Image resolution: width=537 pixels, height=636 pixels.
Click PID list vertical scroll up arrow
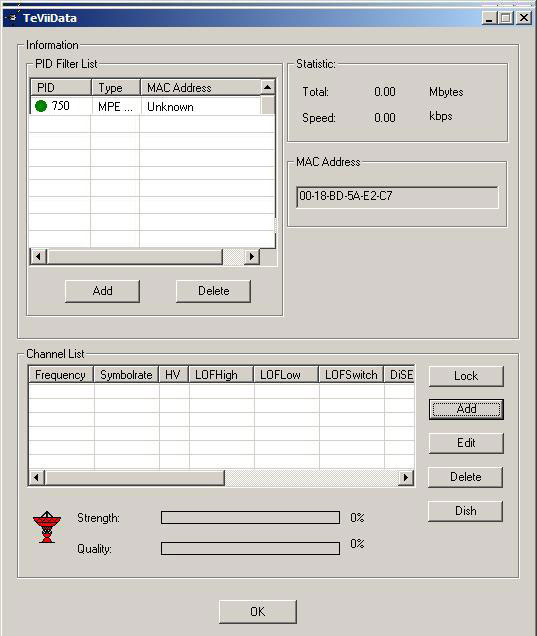[x=267, y=87]
